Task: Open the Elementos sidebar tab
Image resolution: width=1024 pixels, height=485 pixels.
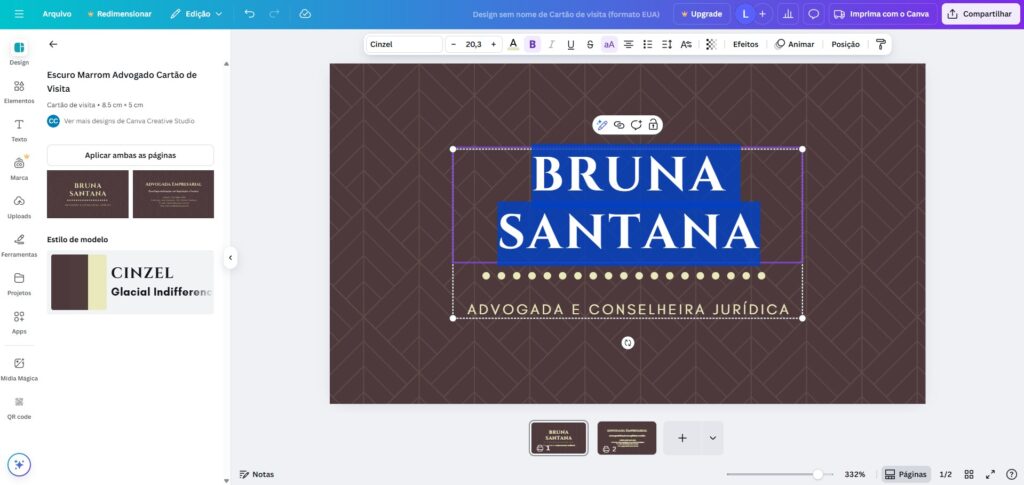Action: (x=19, y=92)
